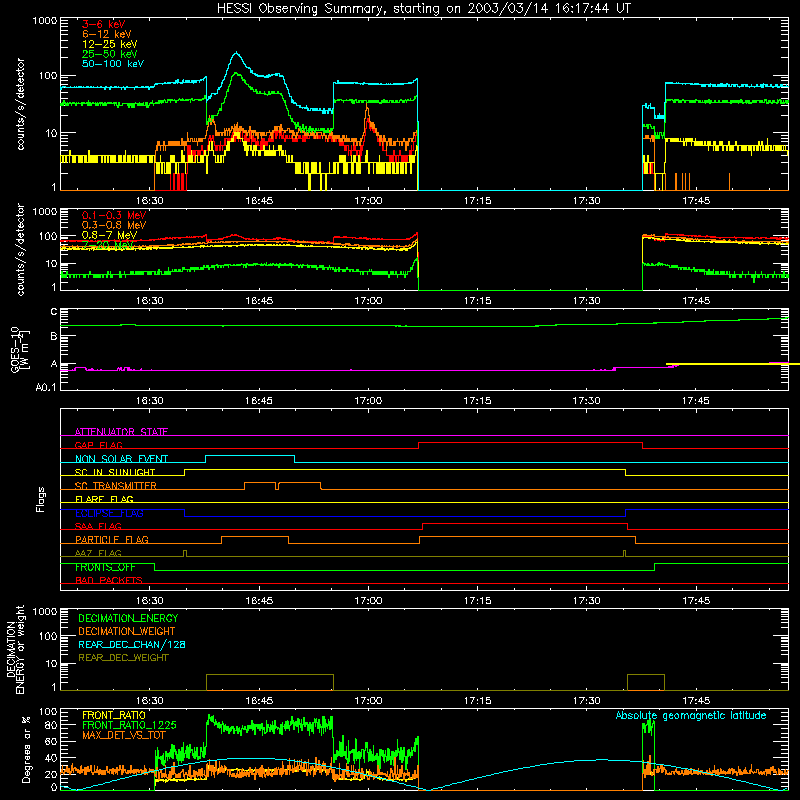This screenshot has width=800, height=800.
Task: Click the SC_IN_SUNLIGHT flag label
Action: point(115,472)
